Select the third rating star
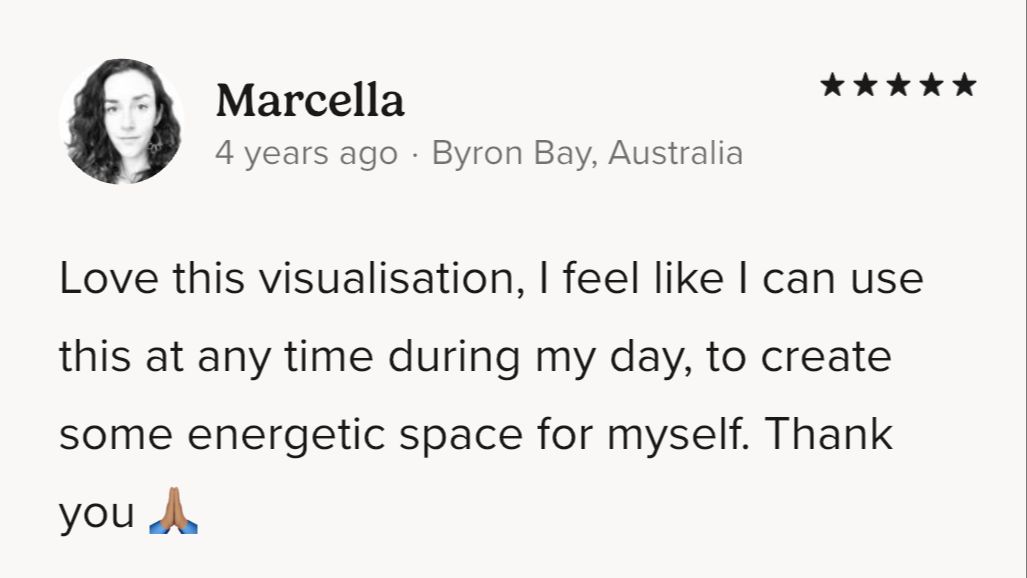Image resolution: width=1027 pixels, height=578 pixels. click(x=899, y=85)
